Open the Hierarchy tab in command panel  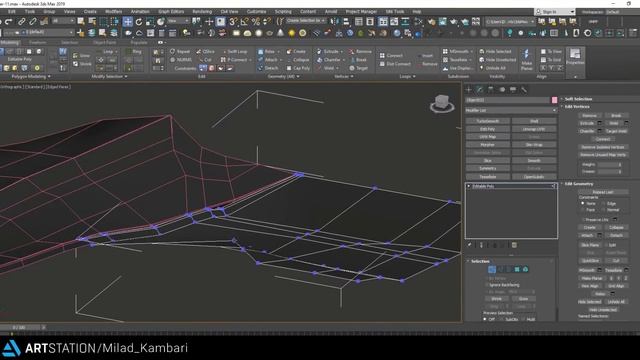(x=491, y=89)
